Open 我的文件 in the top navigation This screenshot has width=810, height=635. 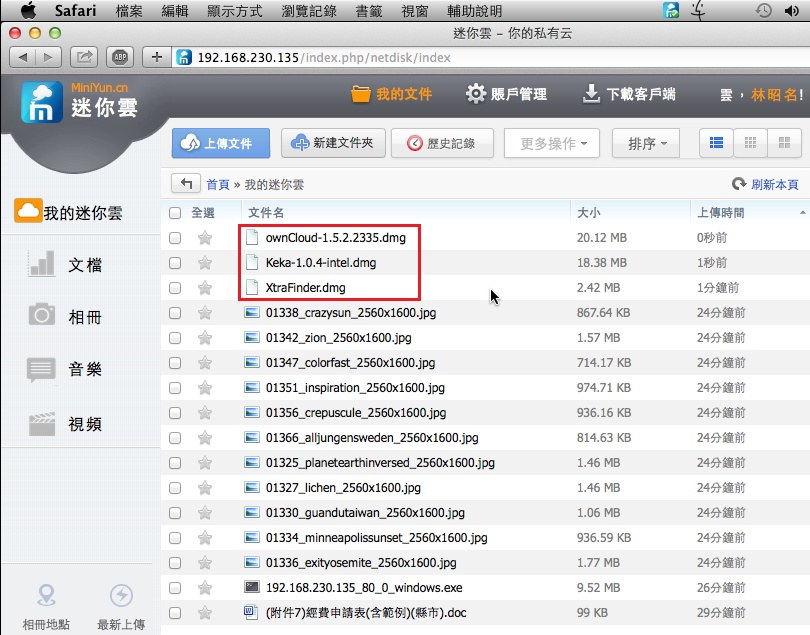pos(392,94)
